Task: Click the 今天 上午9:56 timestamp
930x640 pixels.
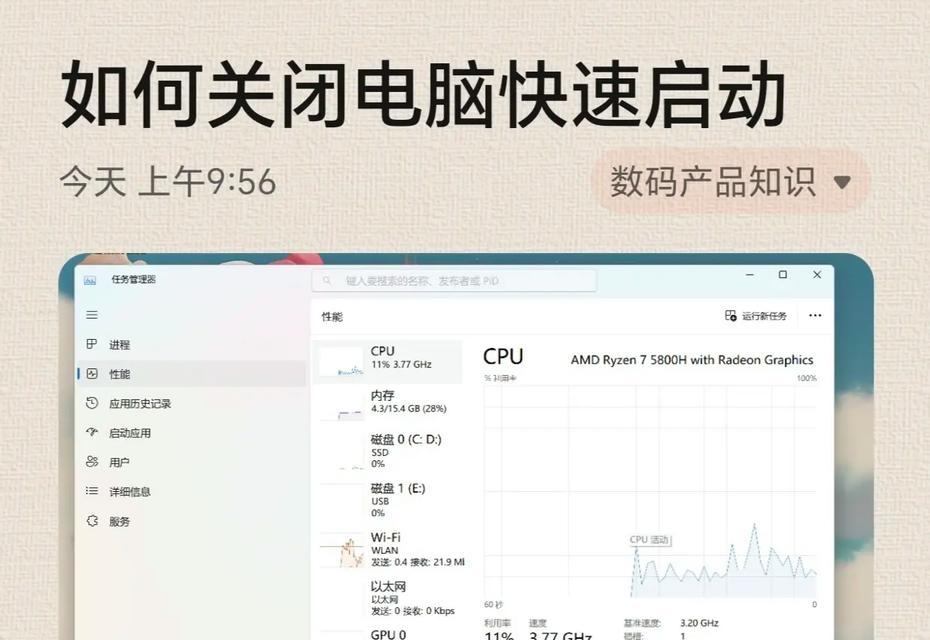Action: pyautogui.click(x=168, y=182)
